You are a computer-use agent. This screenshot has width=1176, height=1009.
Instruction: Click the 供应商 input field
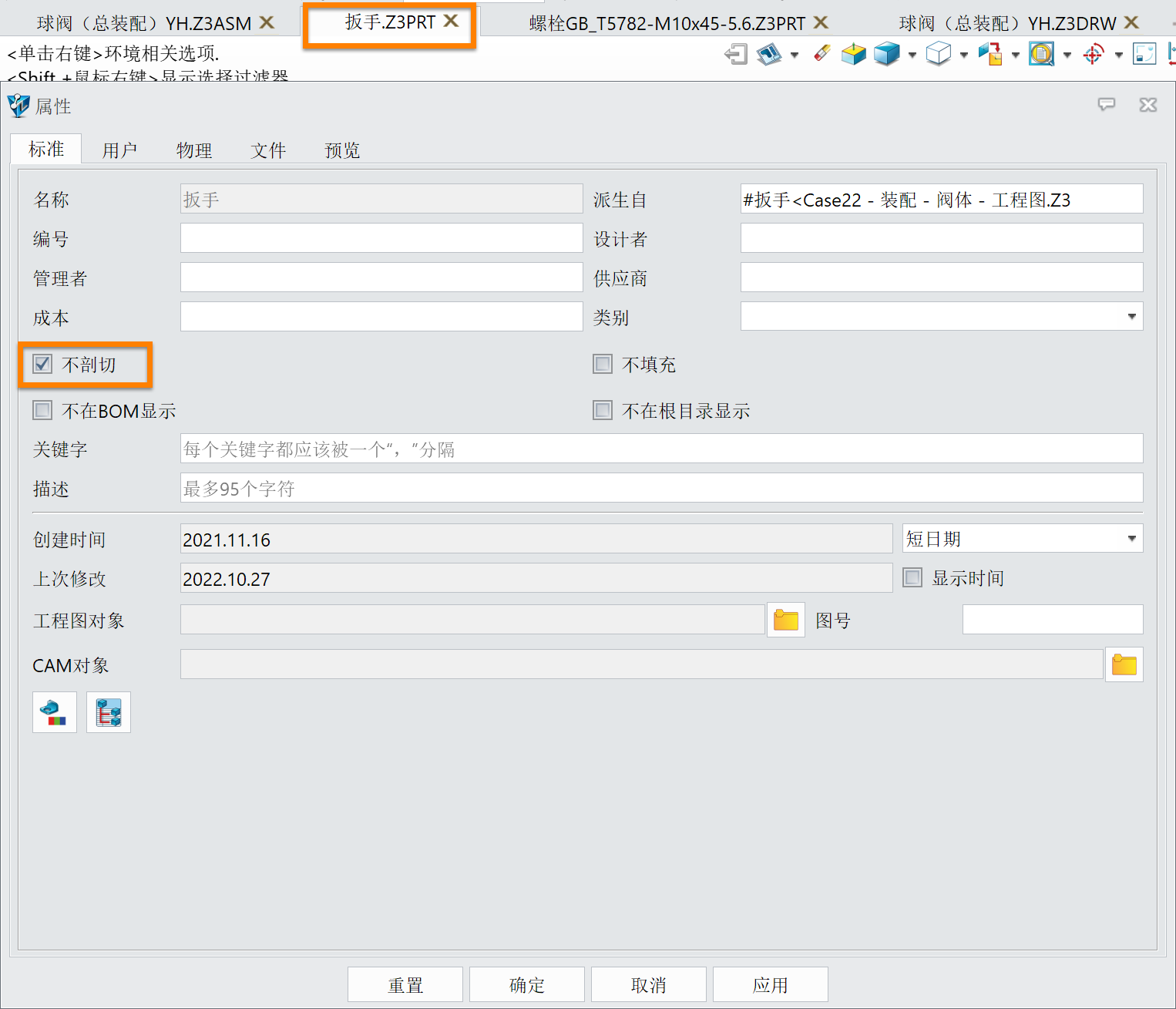pos(942,277)
